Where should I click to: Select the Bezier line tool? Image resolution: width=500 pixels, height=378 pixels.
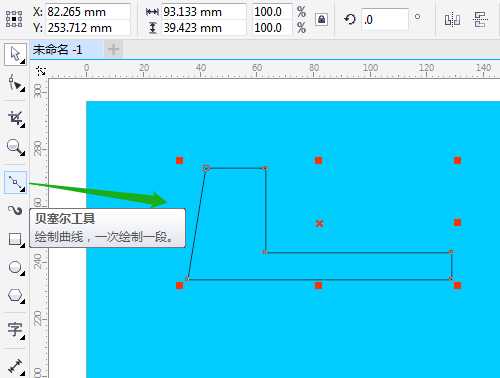[15, 182]
